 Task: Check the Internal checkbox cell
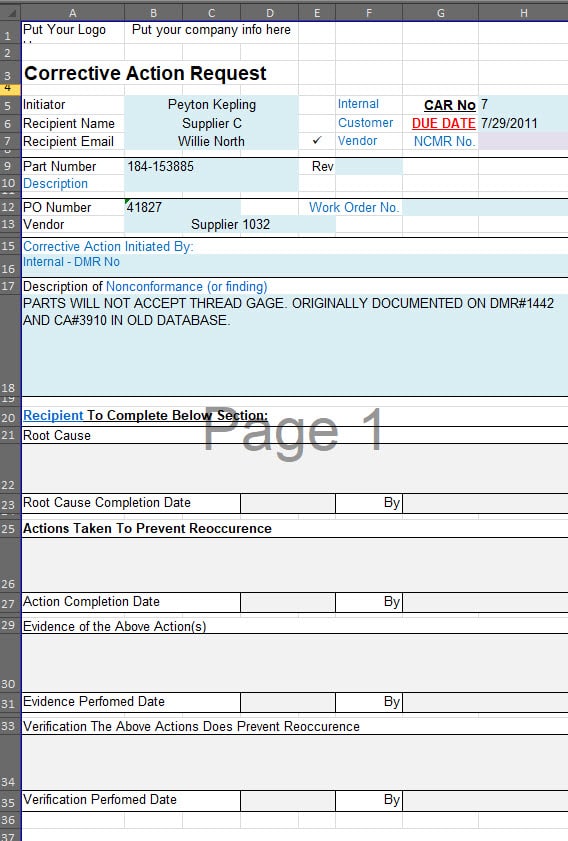pyautogui.click(x=317, y=104)
